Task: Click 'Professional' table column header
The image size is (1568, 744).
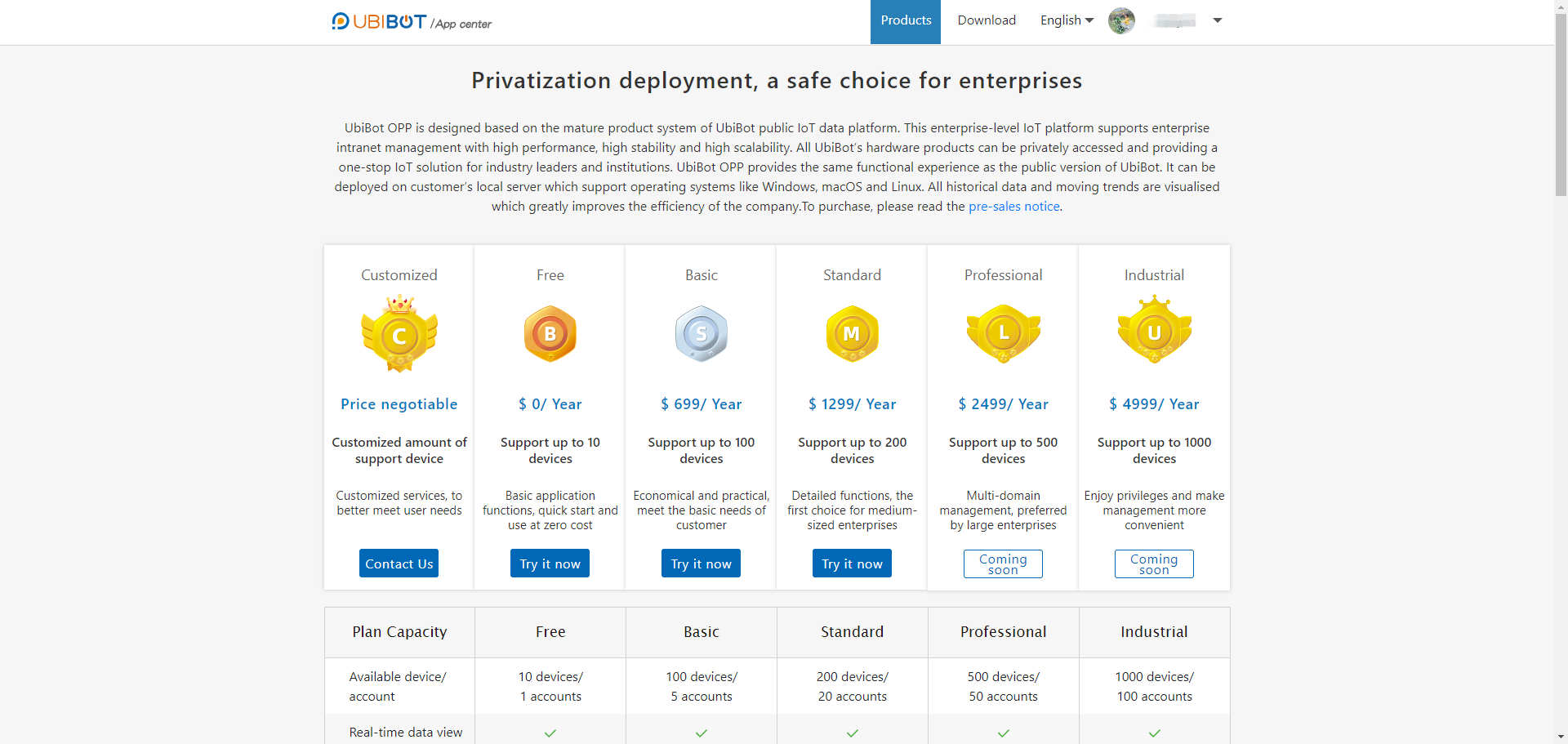Action: tap(1004, 632)
